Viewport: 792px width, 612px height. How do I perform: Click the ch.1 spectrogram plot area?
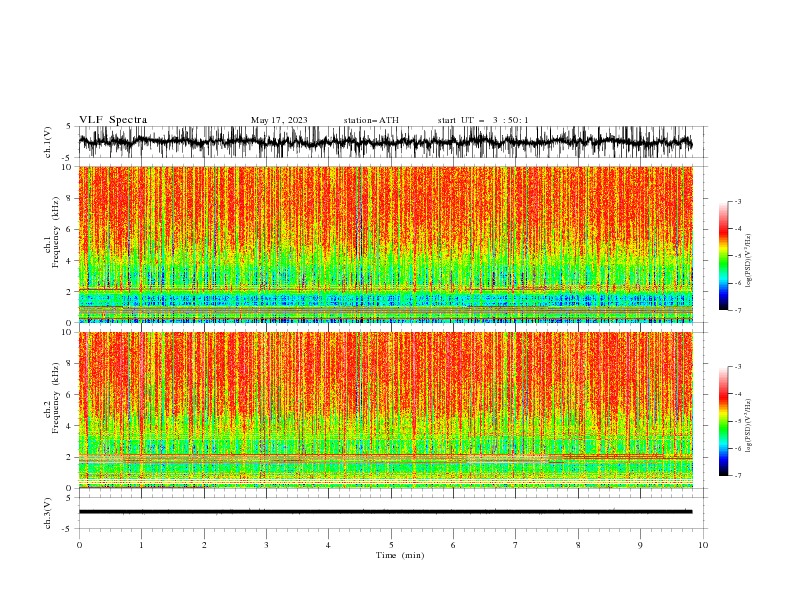tap(385, 244)
